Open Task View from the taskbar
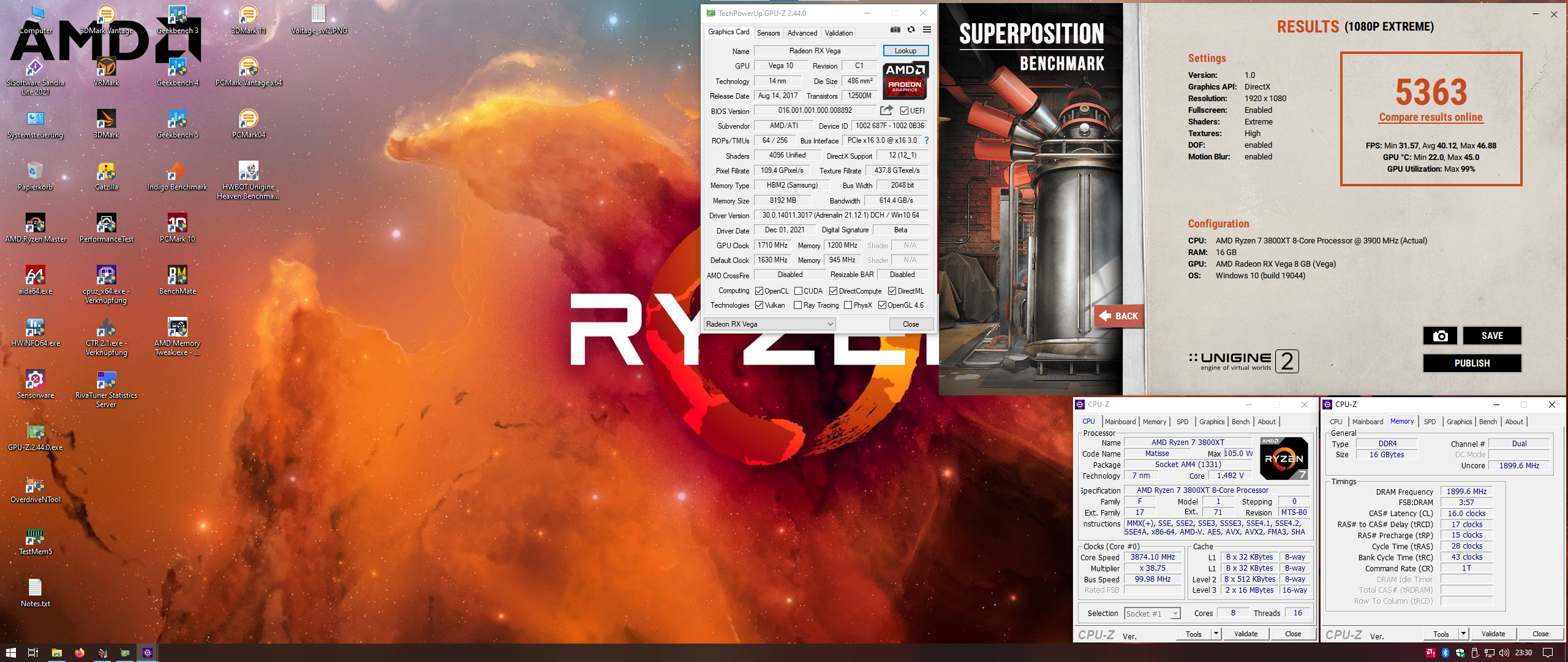 coord(33,653)
